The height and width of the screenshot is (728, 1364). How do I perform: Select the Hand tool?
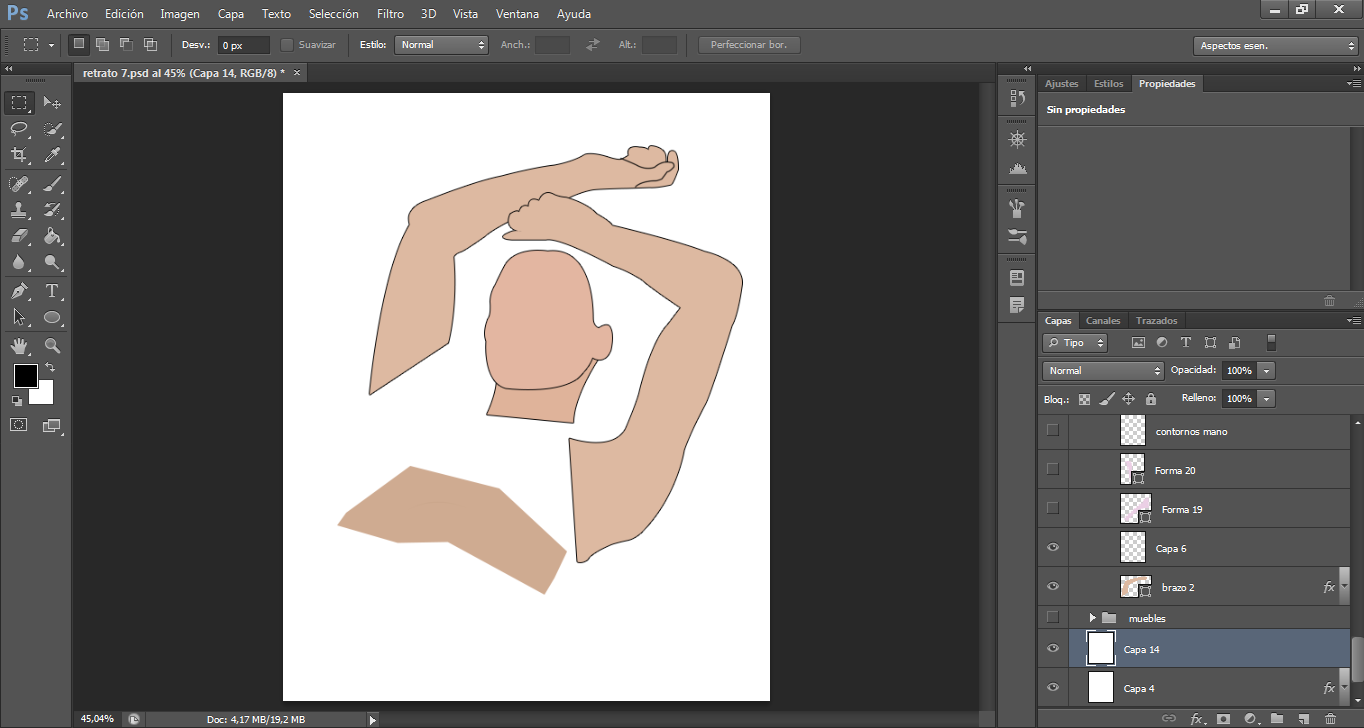19,346
